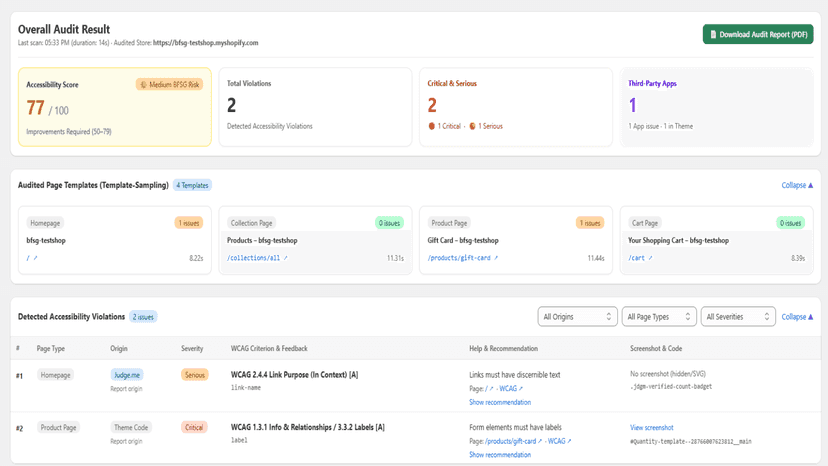828x466 pixels.
Task: Open the /cart link
Action: pyautogui.click(x=640, y=258)
